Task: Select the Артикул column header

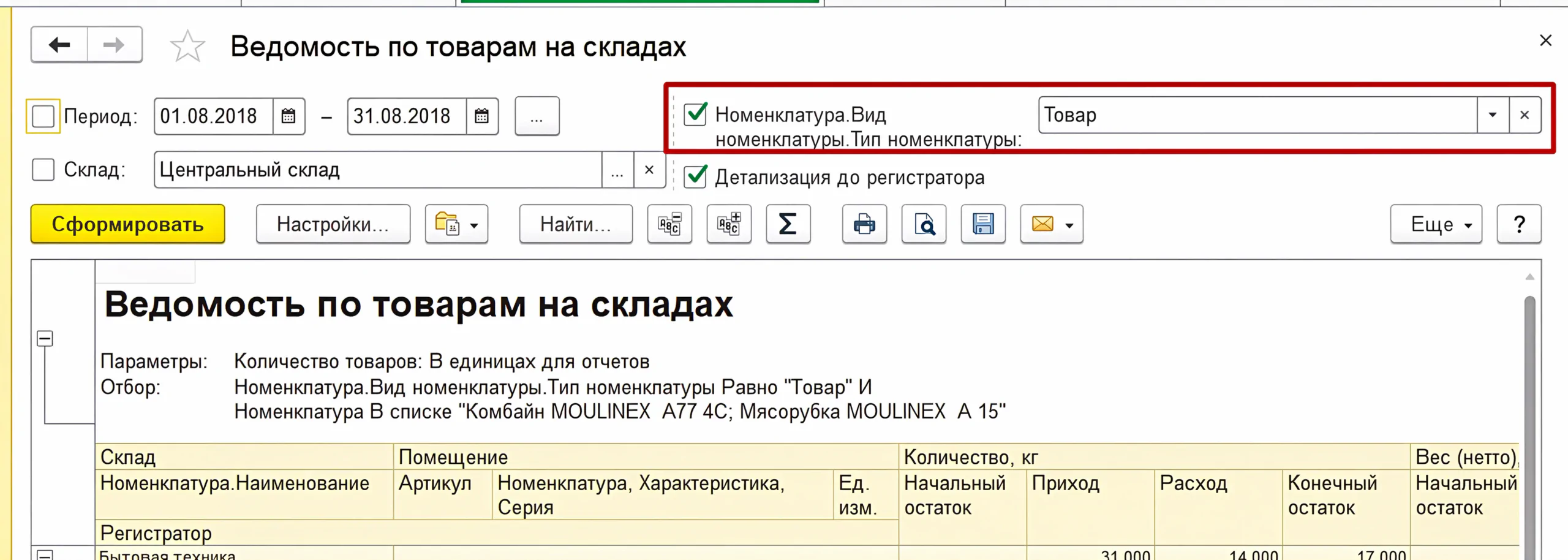Action: (x=443, y=494)
